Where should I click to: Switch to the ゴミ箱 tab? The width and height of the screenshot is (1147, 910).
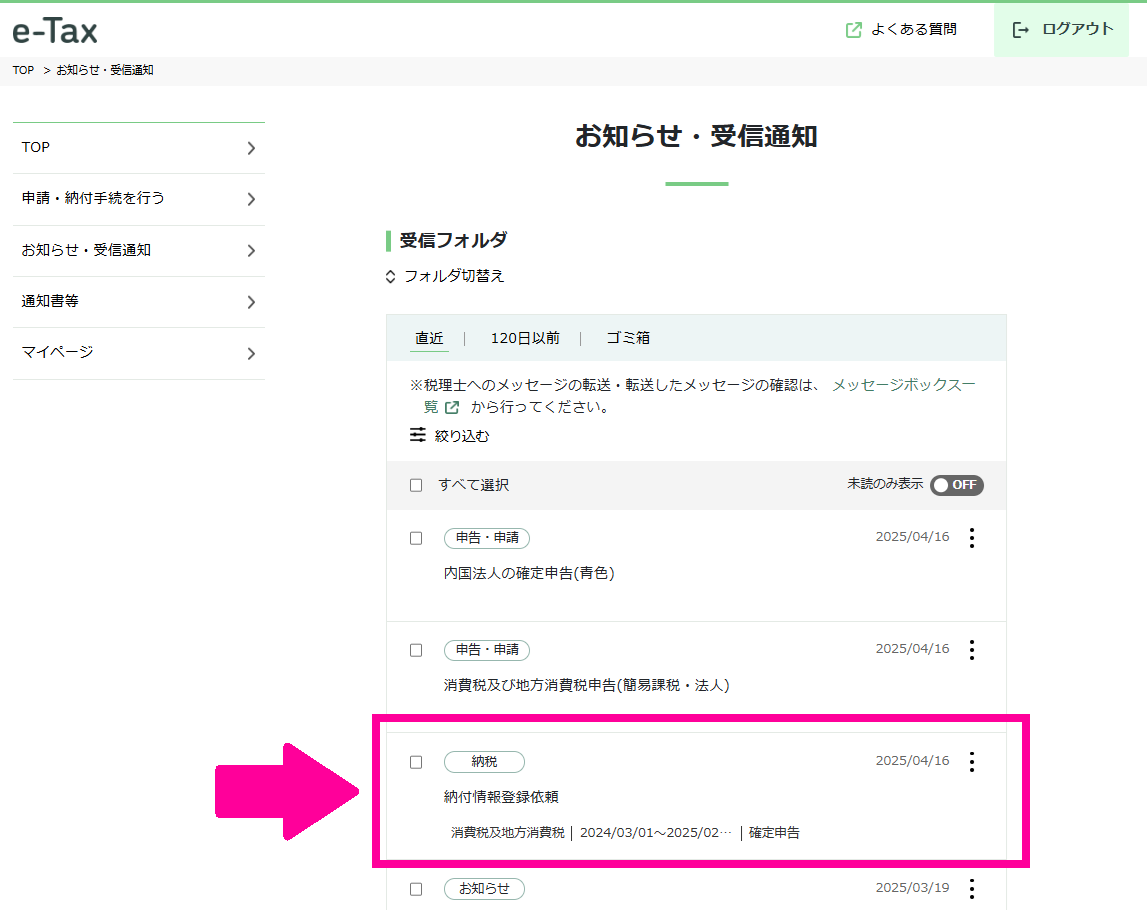627,337
